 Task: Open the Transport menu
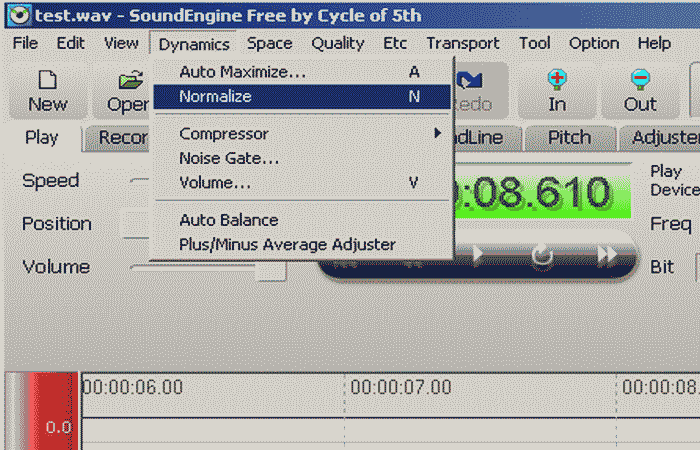pyautogui.click(x=462, y=43)
